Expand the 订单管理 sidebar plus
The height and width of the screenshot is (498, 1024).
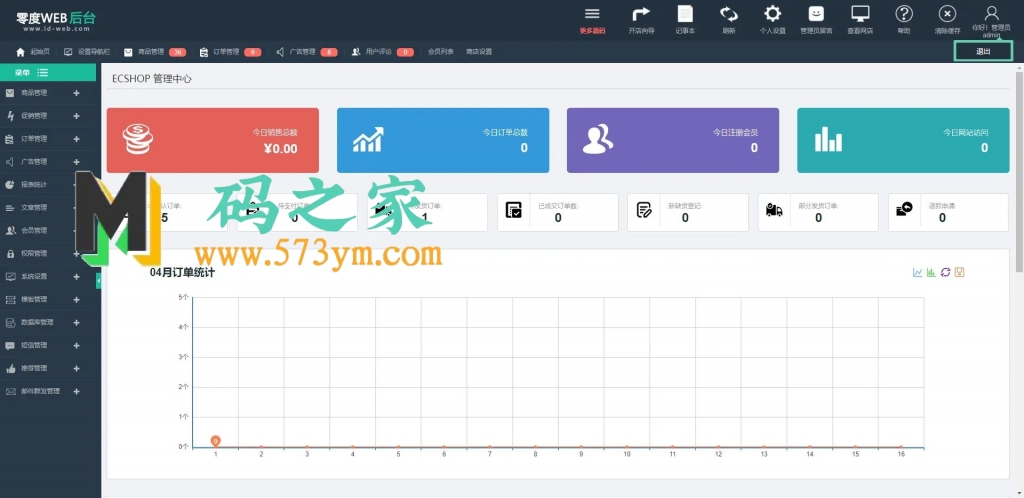pos(76,139)
